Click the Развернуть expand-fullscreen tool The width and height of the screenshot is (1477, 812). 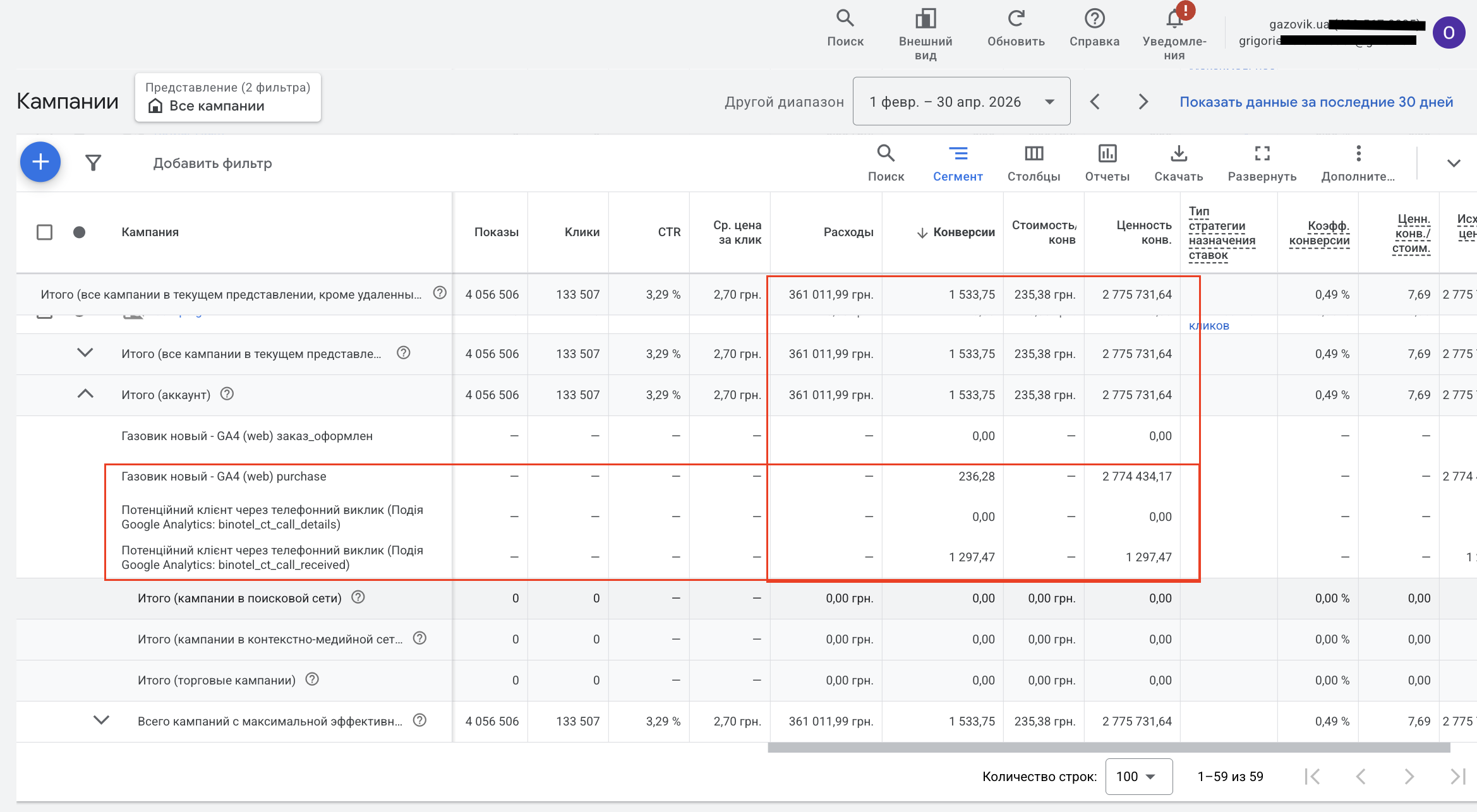pos(1262,163)
